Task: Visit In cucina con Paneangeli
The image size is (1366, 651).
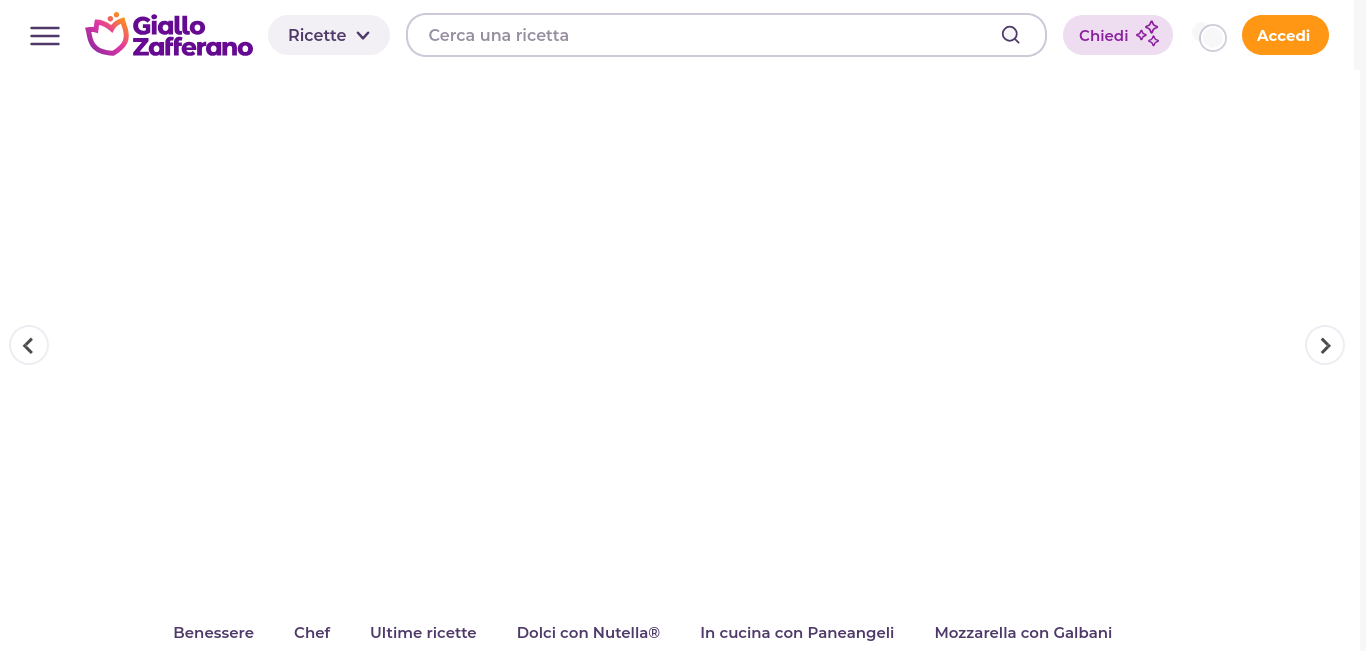Action: coord(797,633)
